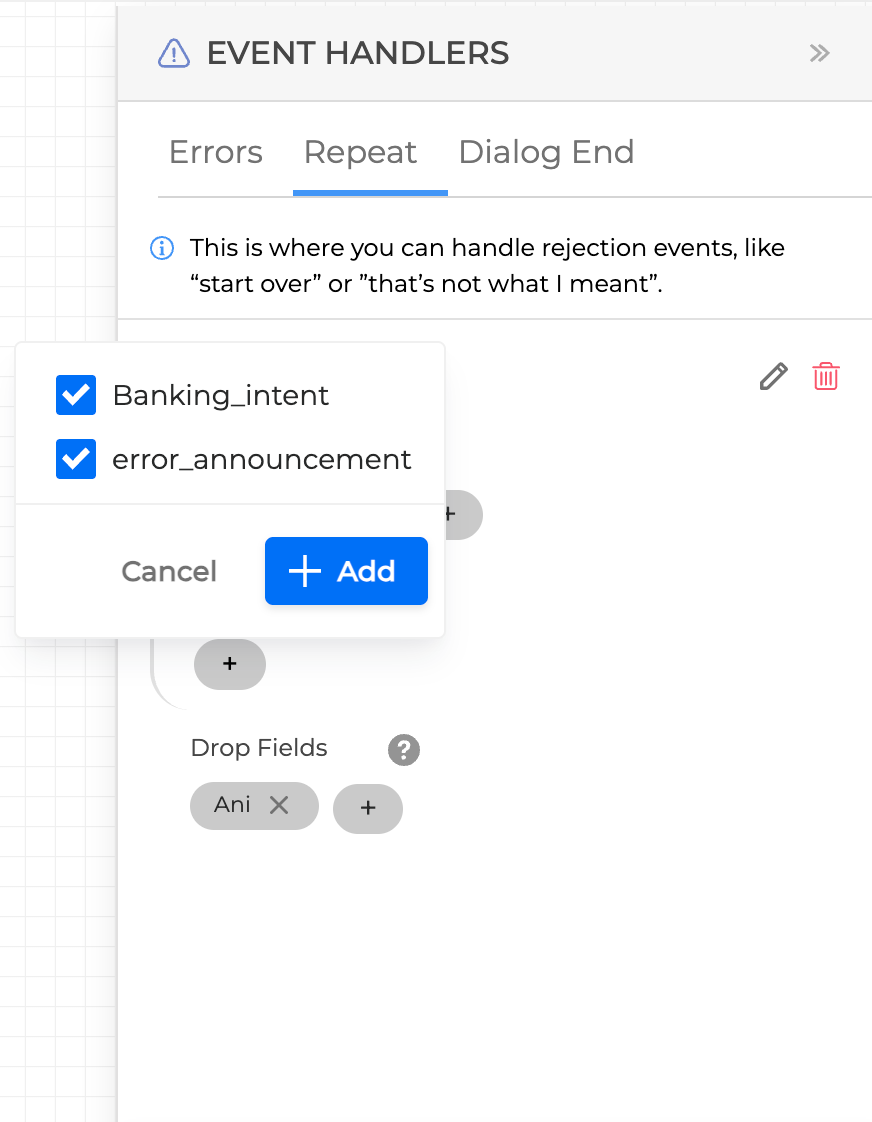Select the Ani drop field chip
Image resolution: width=872 pixels, height=1122 pixels.
pyautogui.click(x=232, y=805)
